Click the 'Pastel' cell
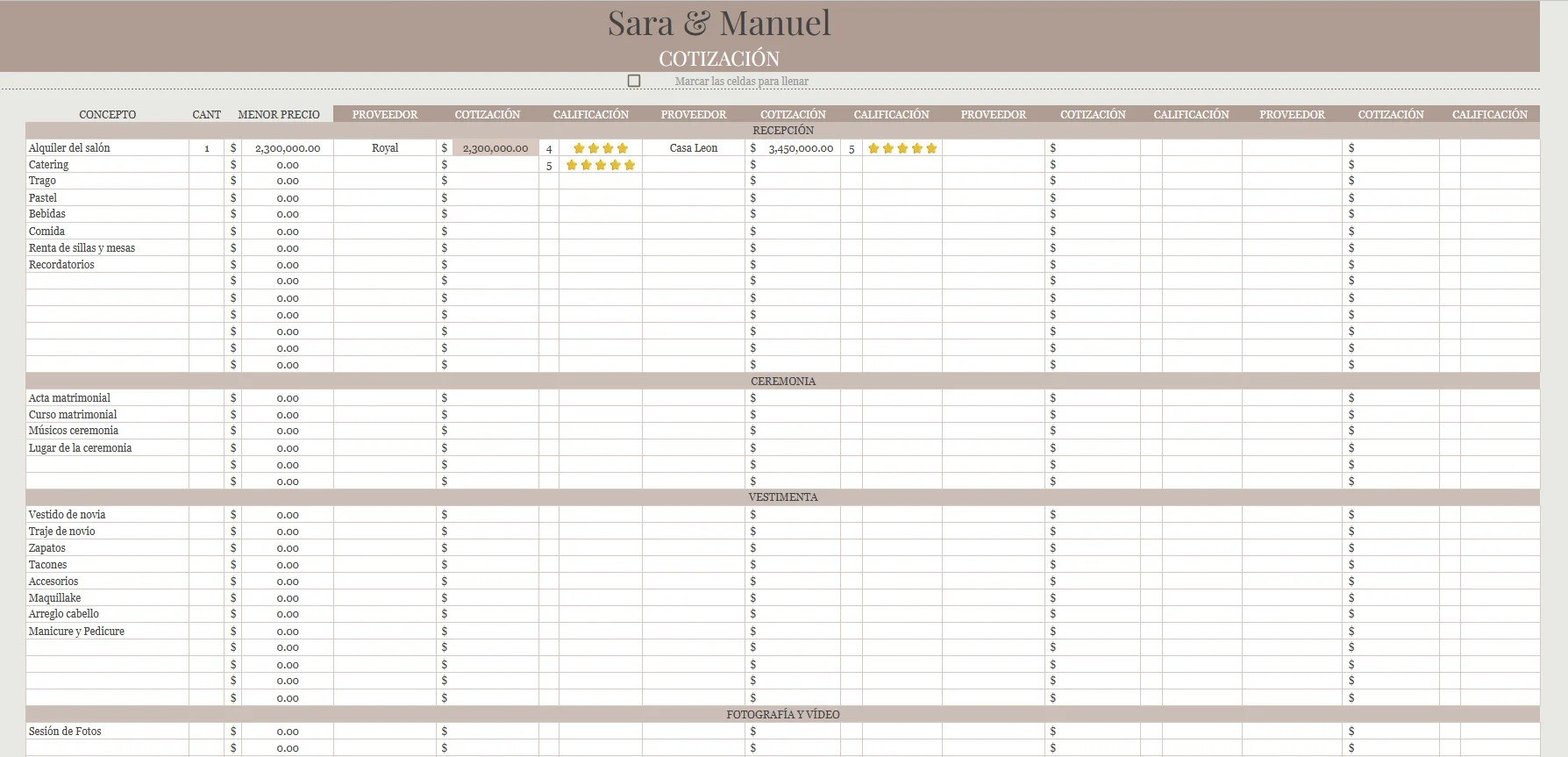 click(108, 198)
